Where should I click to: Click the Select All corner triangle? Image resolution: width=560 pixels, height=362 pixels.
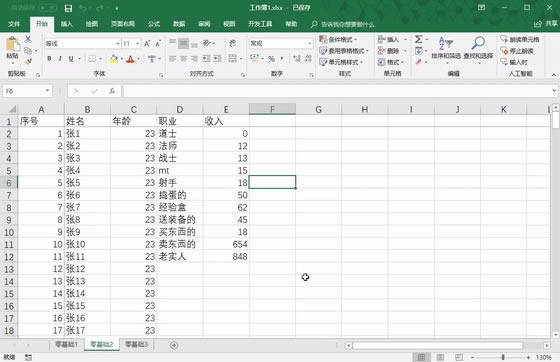[12, 109]
